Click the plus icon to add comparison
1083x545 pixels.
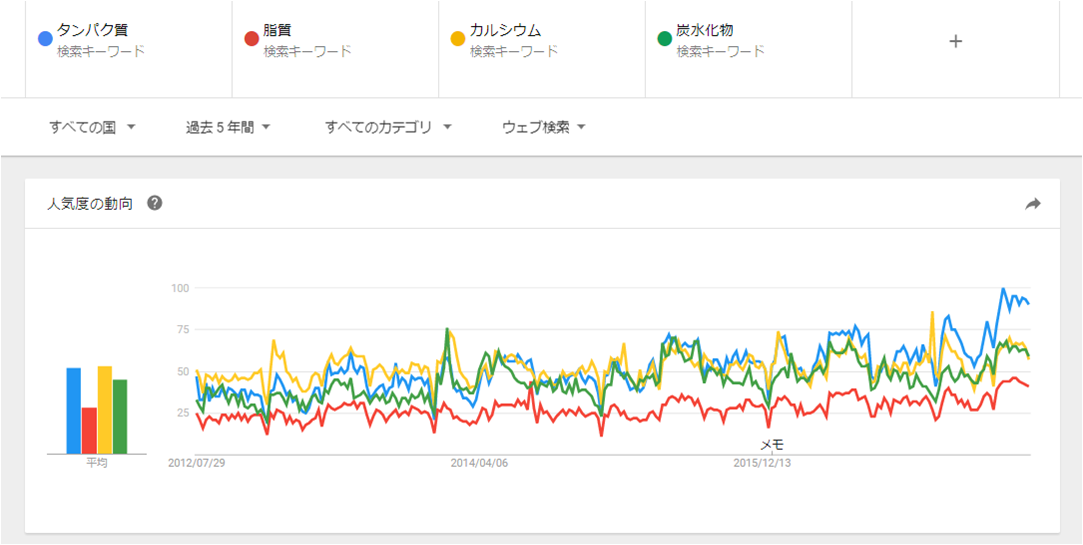tap(955, 41)
